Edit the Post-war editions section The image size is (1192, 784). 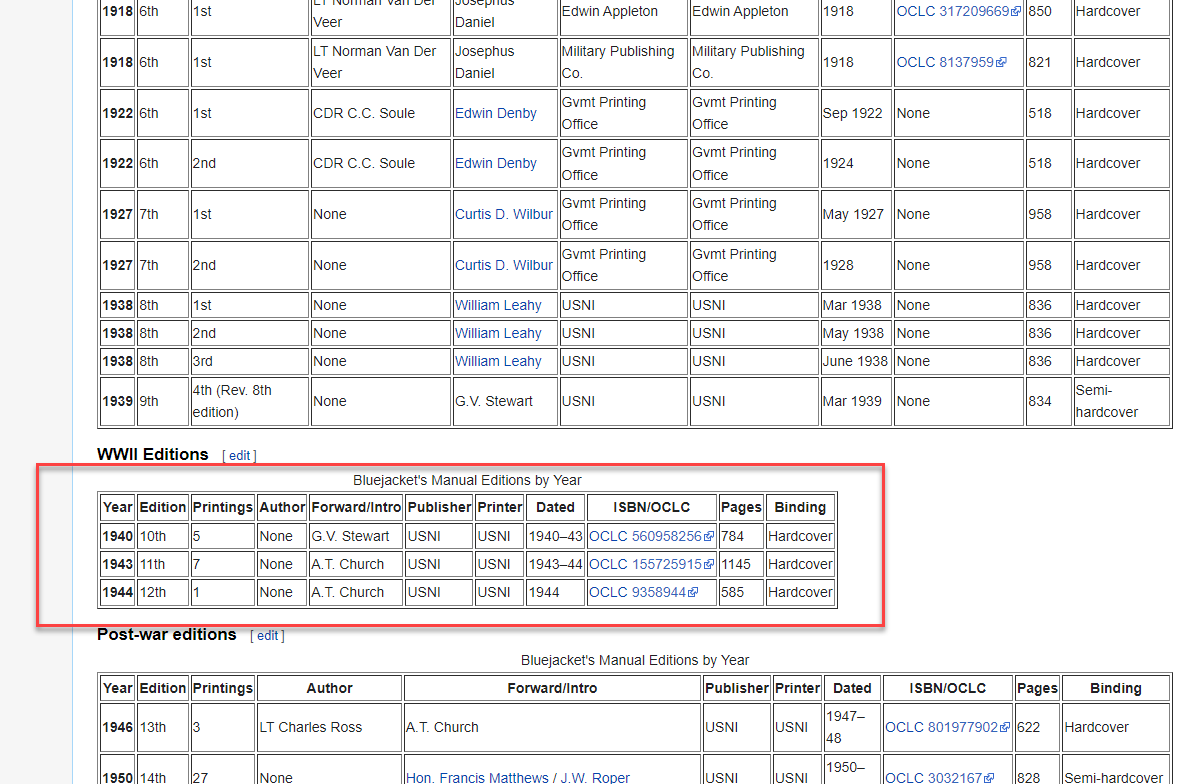point(268,636)
